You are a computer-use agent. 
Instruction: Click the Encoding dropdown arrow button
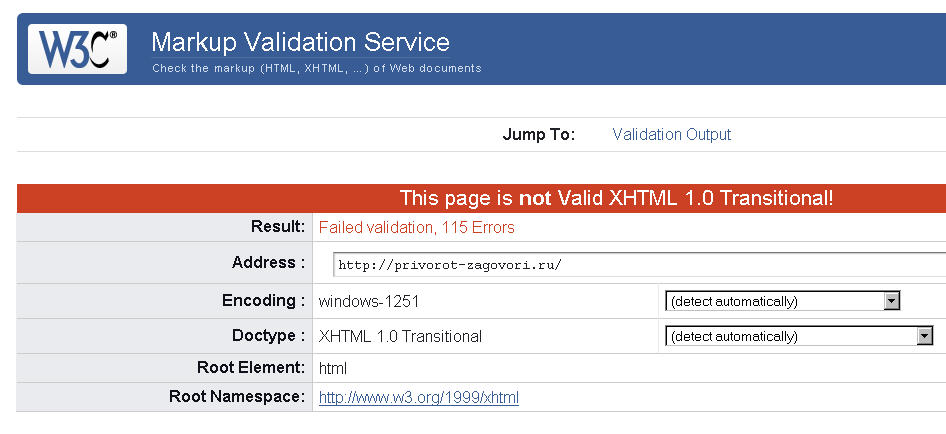(891, 301)
